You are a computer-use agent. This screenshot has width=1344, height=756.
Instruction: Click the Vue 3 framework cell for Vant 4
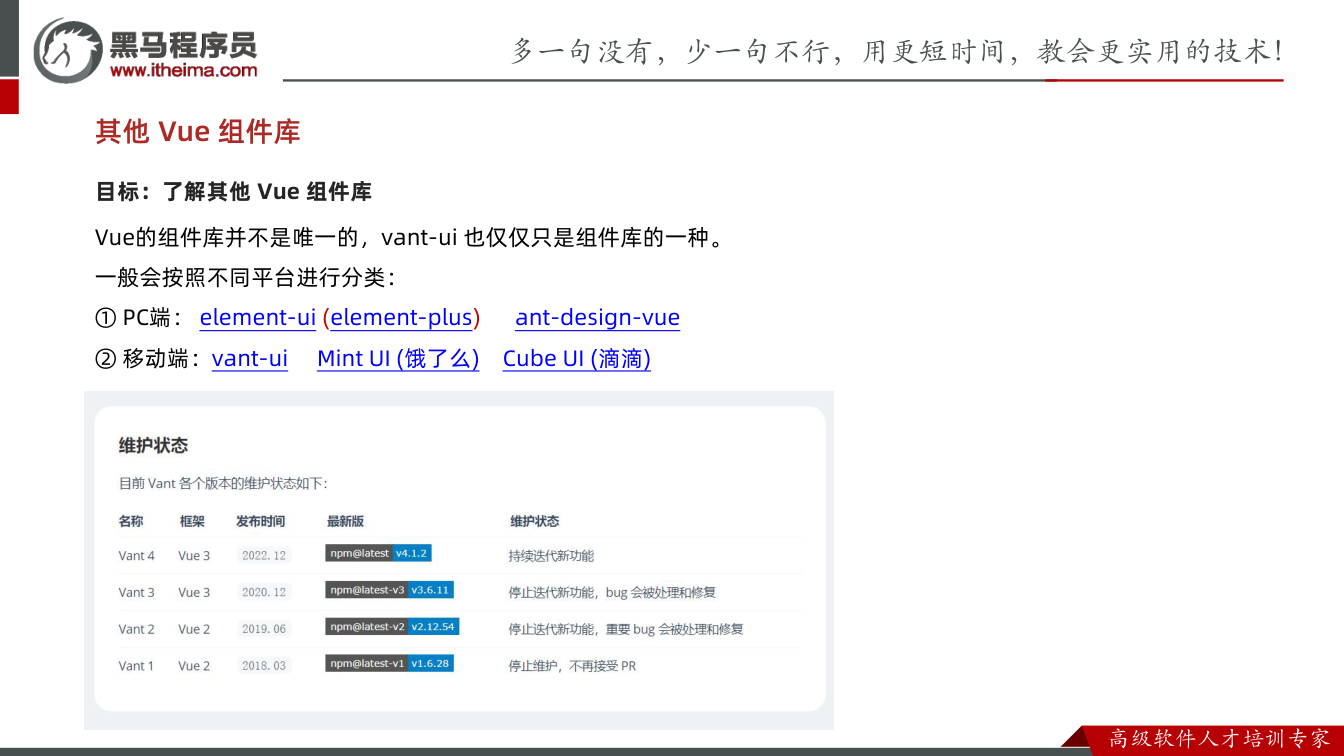click(194, 556)
